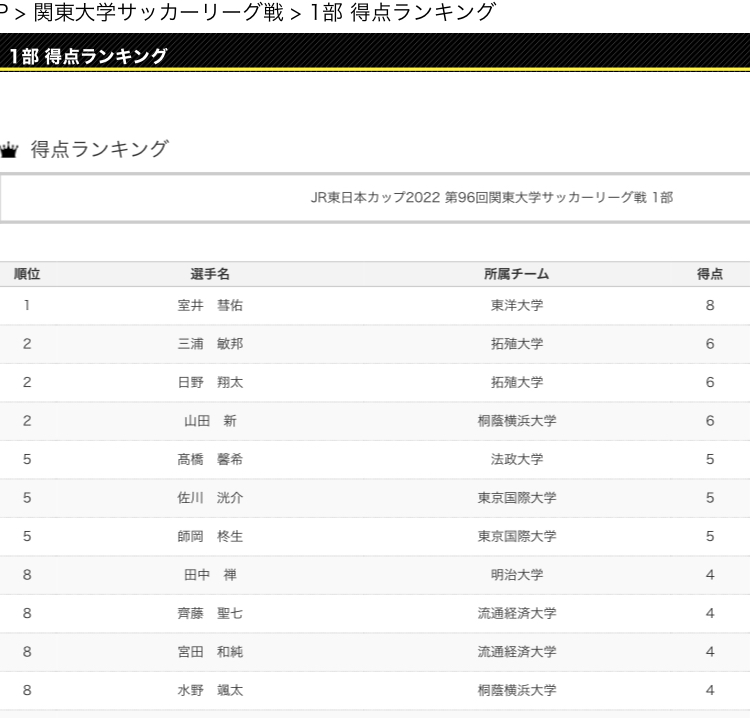Viewport: 750px width, 718px height.
Task: Click player name 佐川 洸介
Action: 210,498
